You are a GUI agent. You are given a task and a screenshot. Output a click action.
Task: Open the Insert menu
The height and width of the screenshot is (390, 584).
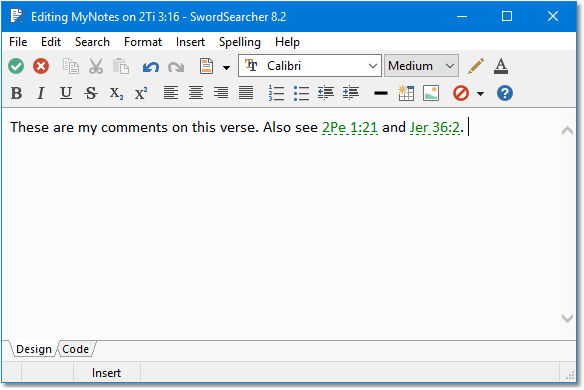click(x=190, y=42)
